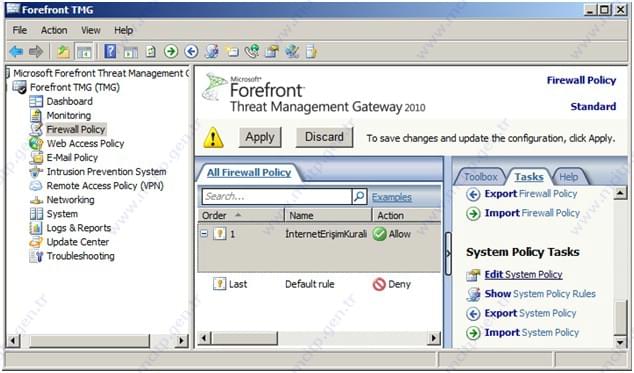Click the Apply button

point(260,137)
